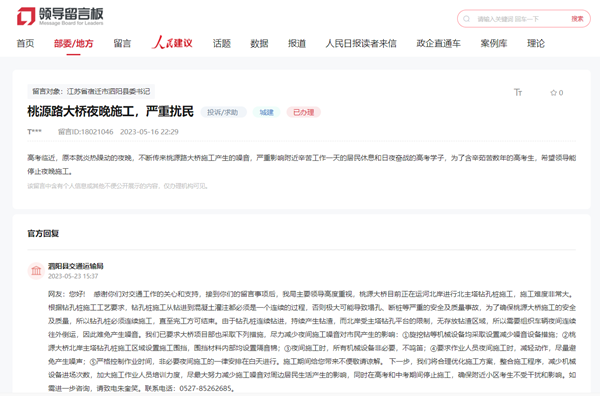Click the search magnifier icon
600x396 pixels.
[x=466, y=19]
